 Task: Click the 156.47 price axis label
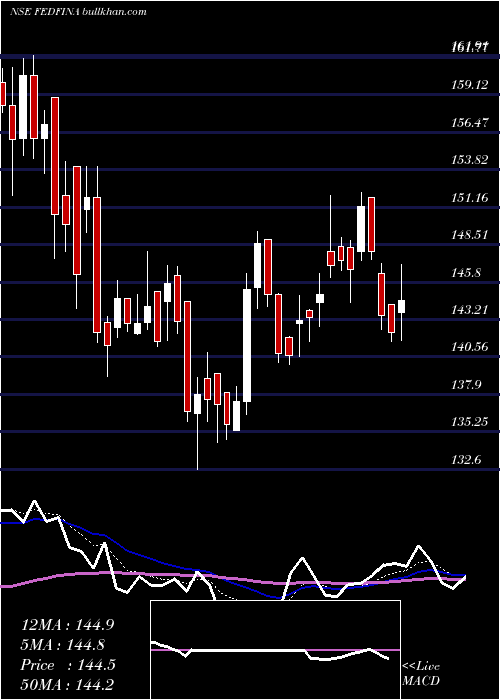tap(470, 122)
